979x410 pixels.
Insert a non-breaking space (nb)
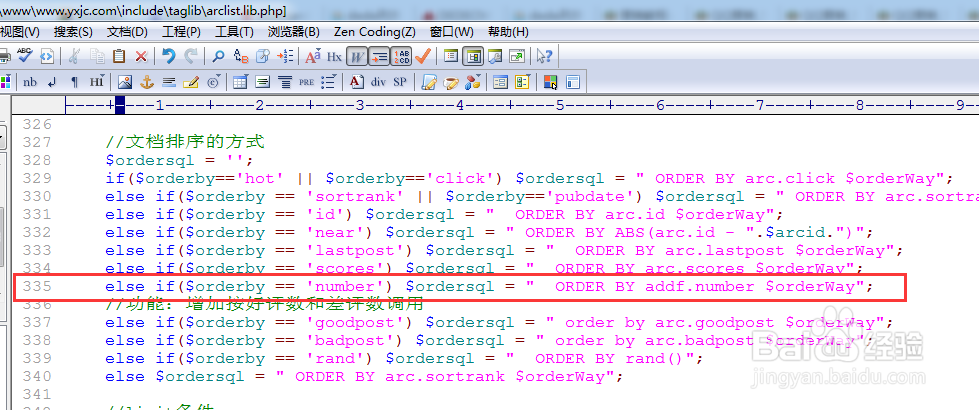tap(30, 82)
